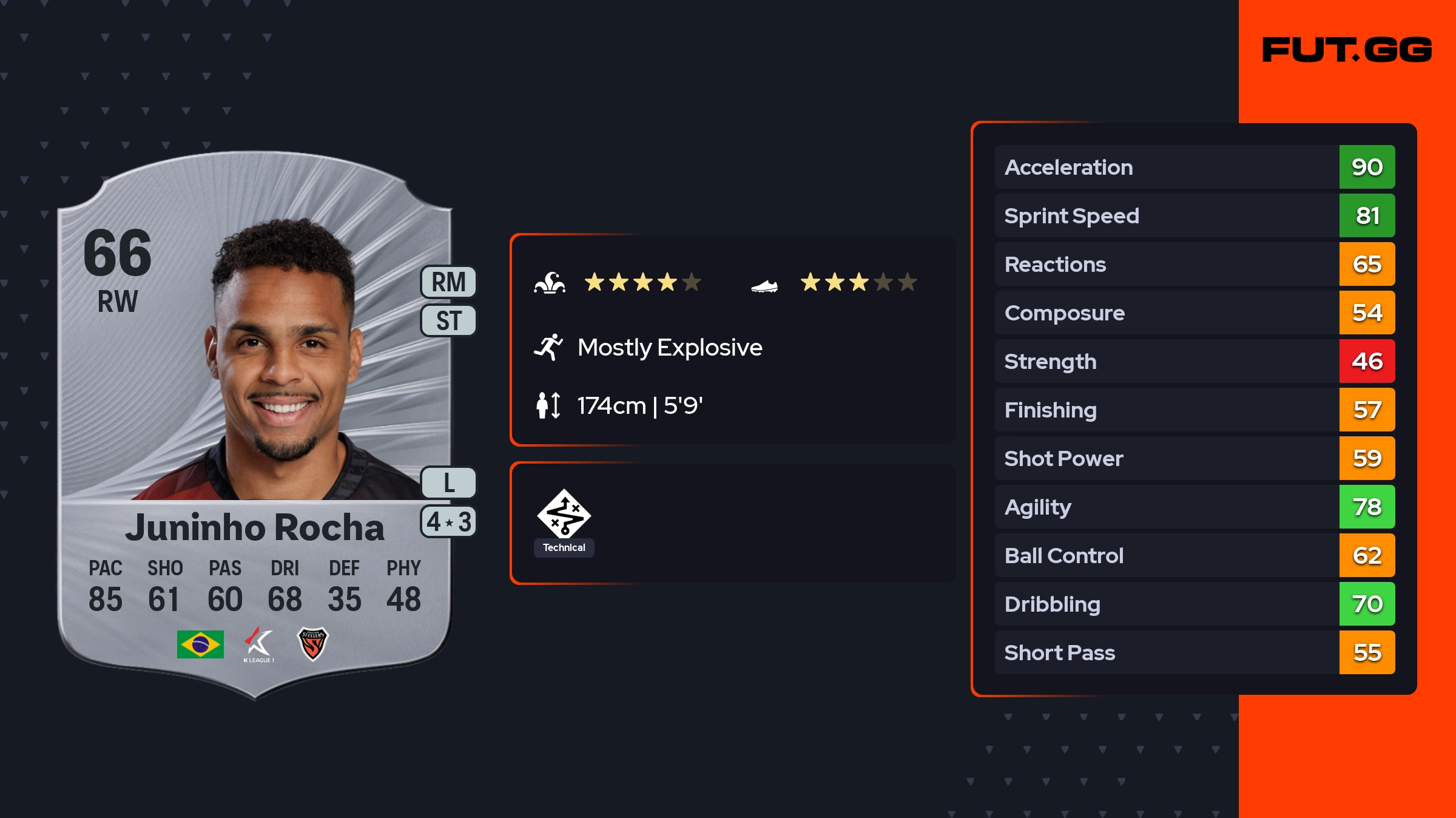The height and width of the screenshot is (818, 1456).
Task: Click the FUT.GG logo
Action: coord(1347,50)
